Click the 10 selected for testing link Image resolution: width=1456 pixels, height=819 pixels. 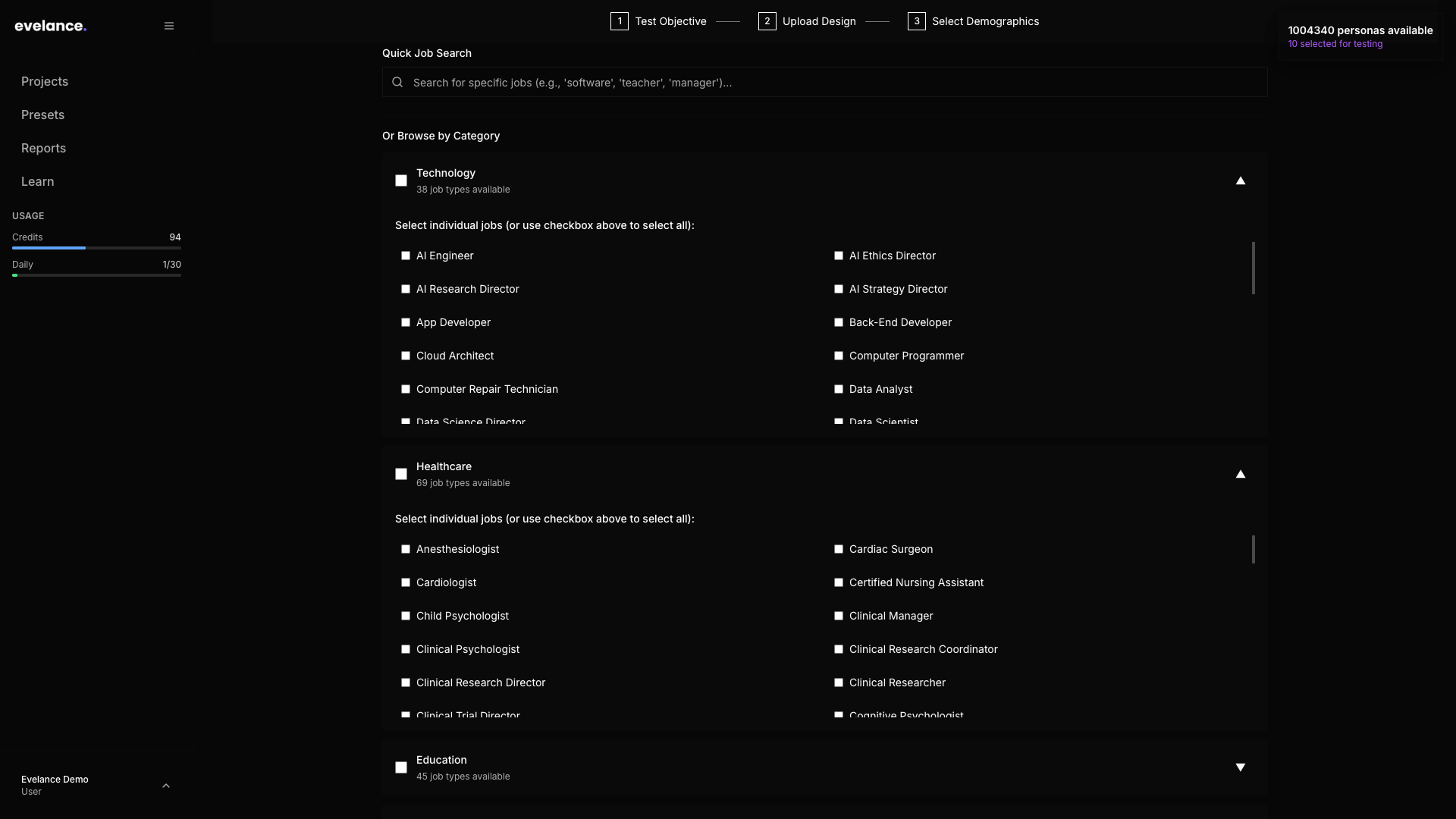(x=1336, y=43)
